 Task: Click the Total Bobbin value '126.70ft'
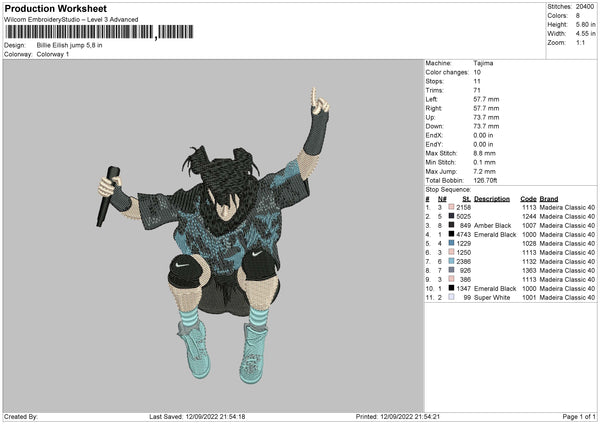[x=485, y=180]
